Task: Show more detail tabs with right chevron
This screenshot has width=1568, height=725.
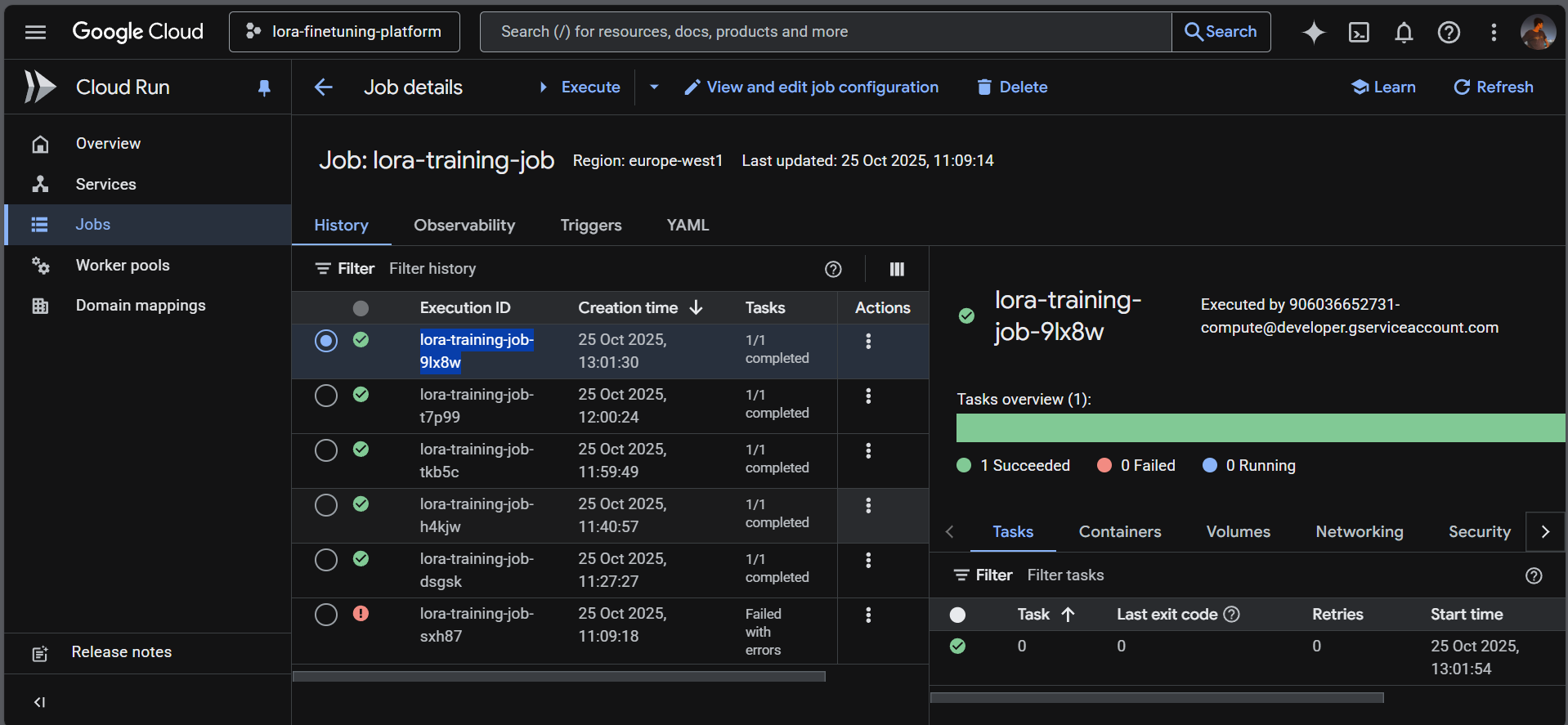Action: pos(1545,531)
